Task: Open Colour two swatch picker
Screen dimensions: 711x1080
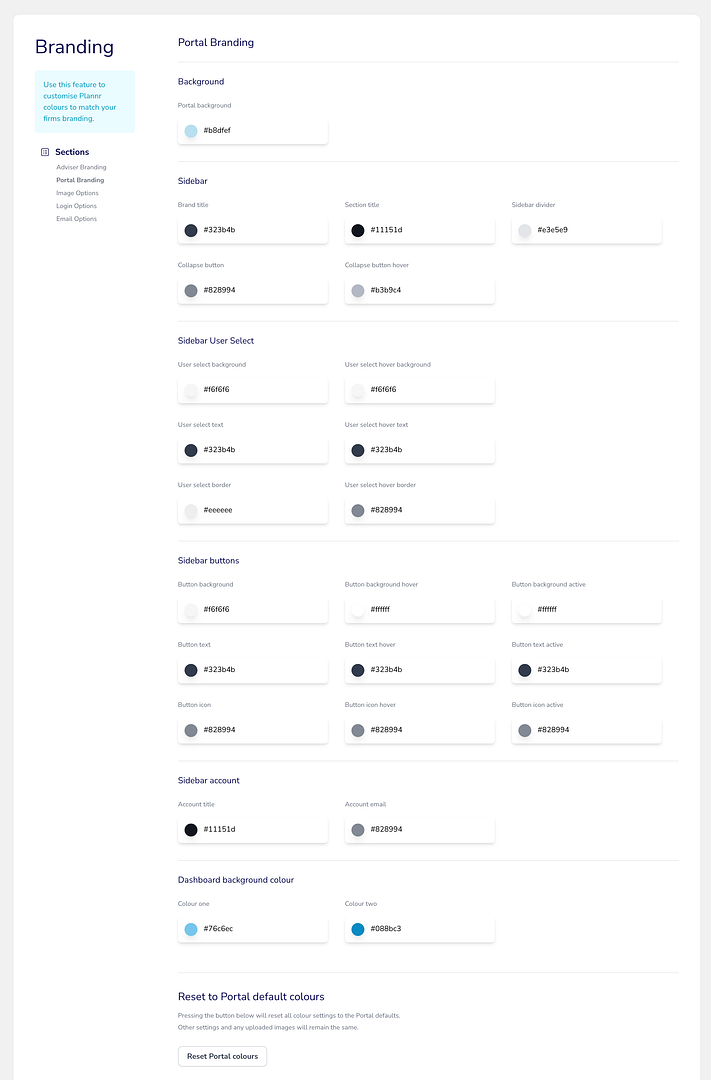Action: (x=358, y=929)
